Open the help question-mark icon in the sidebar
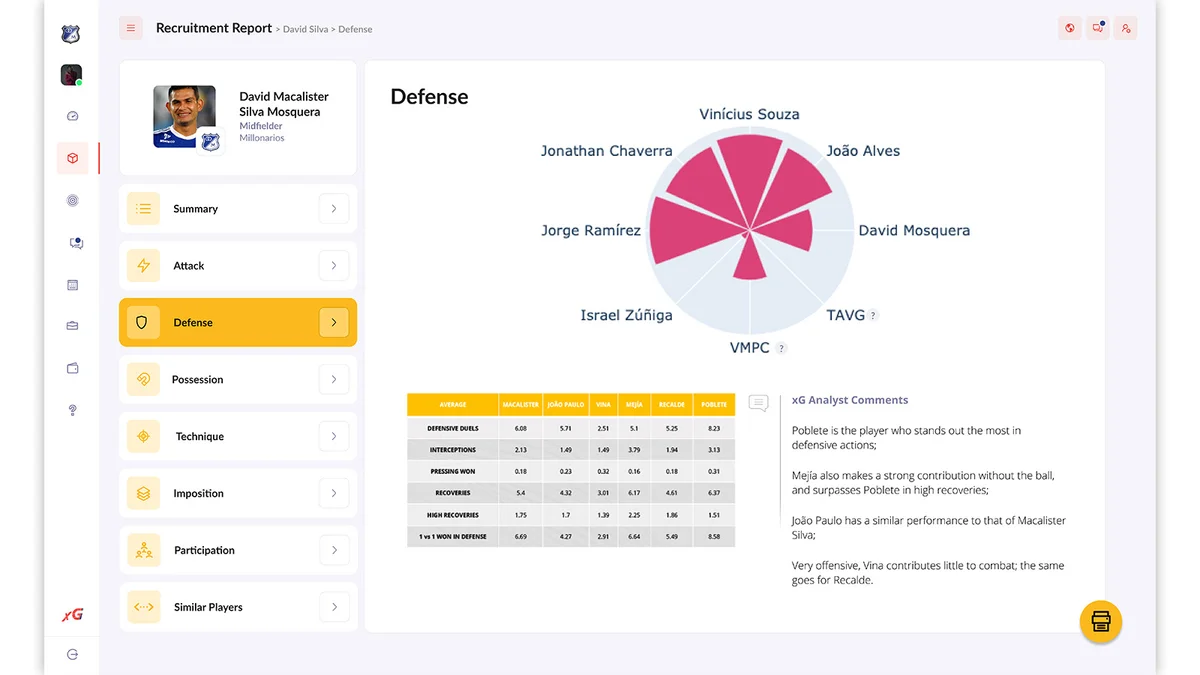Viewport: 1200px width, 675px height. pos(72,410)
